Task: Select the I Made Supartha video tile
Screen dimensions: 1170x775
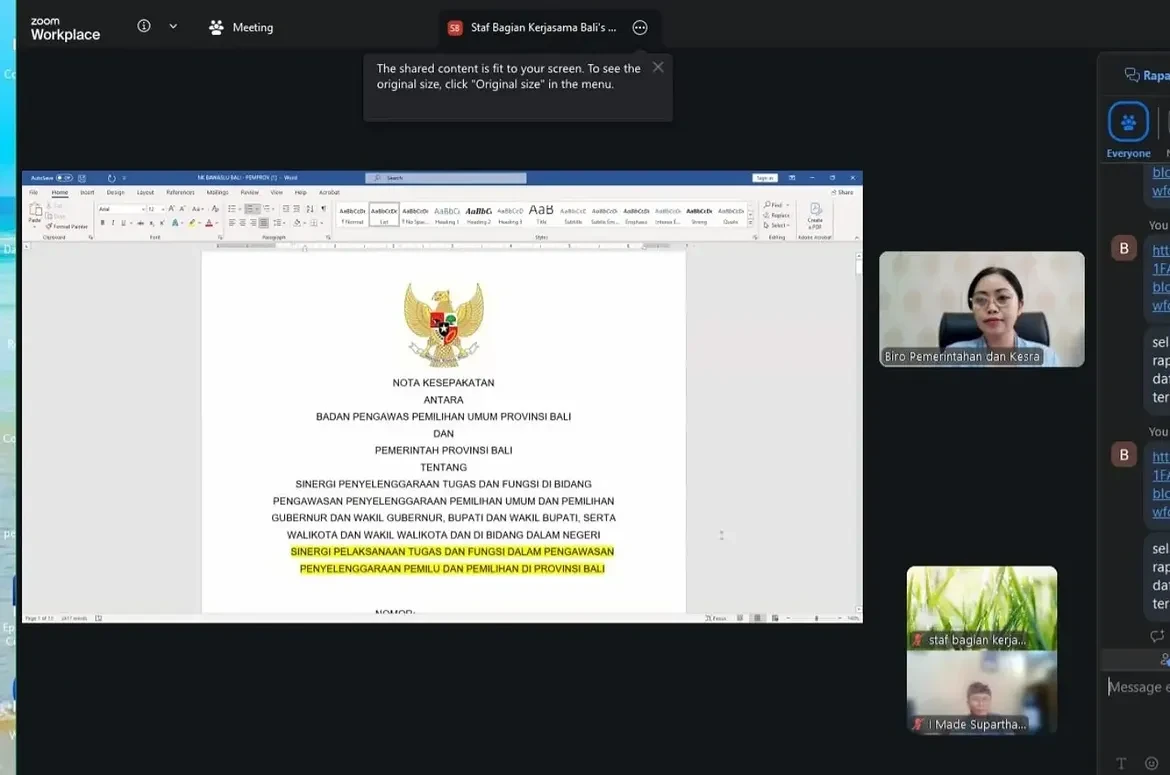Action: [981, 692]
